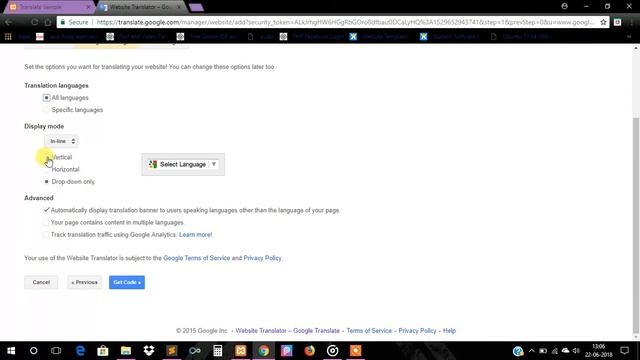Open the footer Help link
Image resolution: width=640 pixels, height=360 pixels.
pyautogui.click(x=449, y=331)
